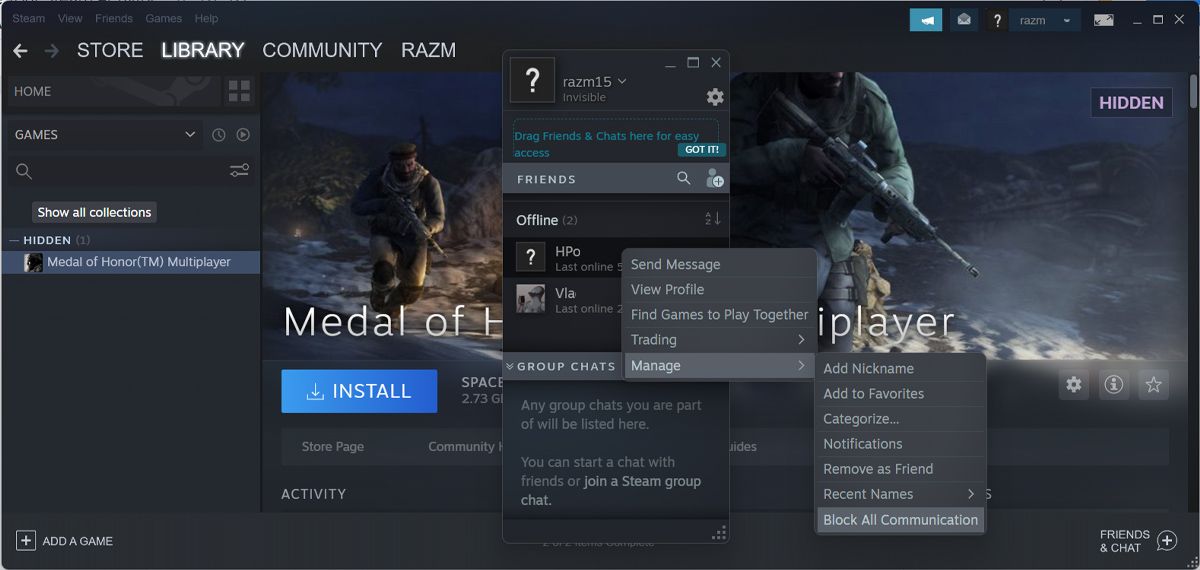Open the RAZM profile tab
The image size is (1200, 570).
428,50
